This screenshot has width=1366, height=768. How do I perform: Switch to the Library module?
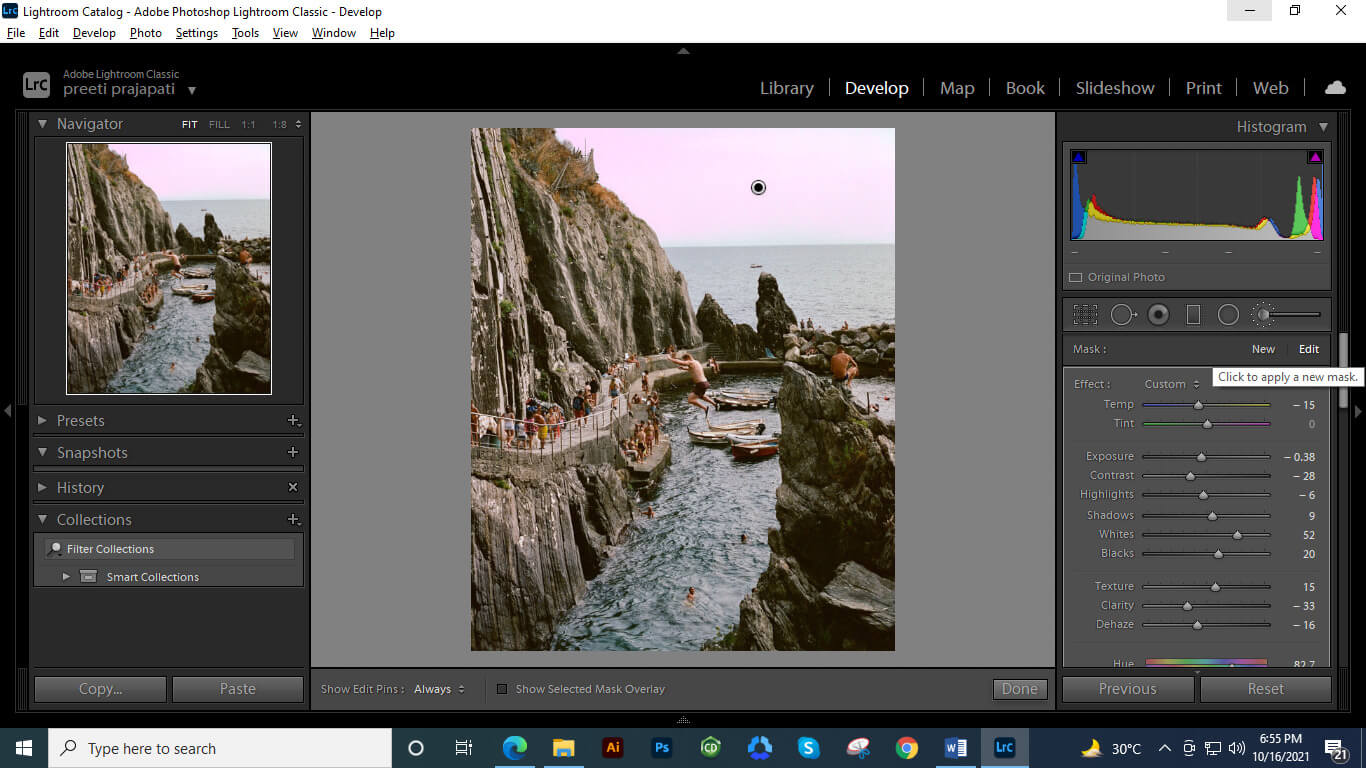786,88
